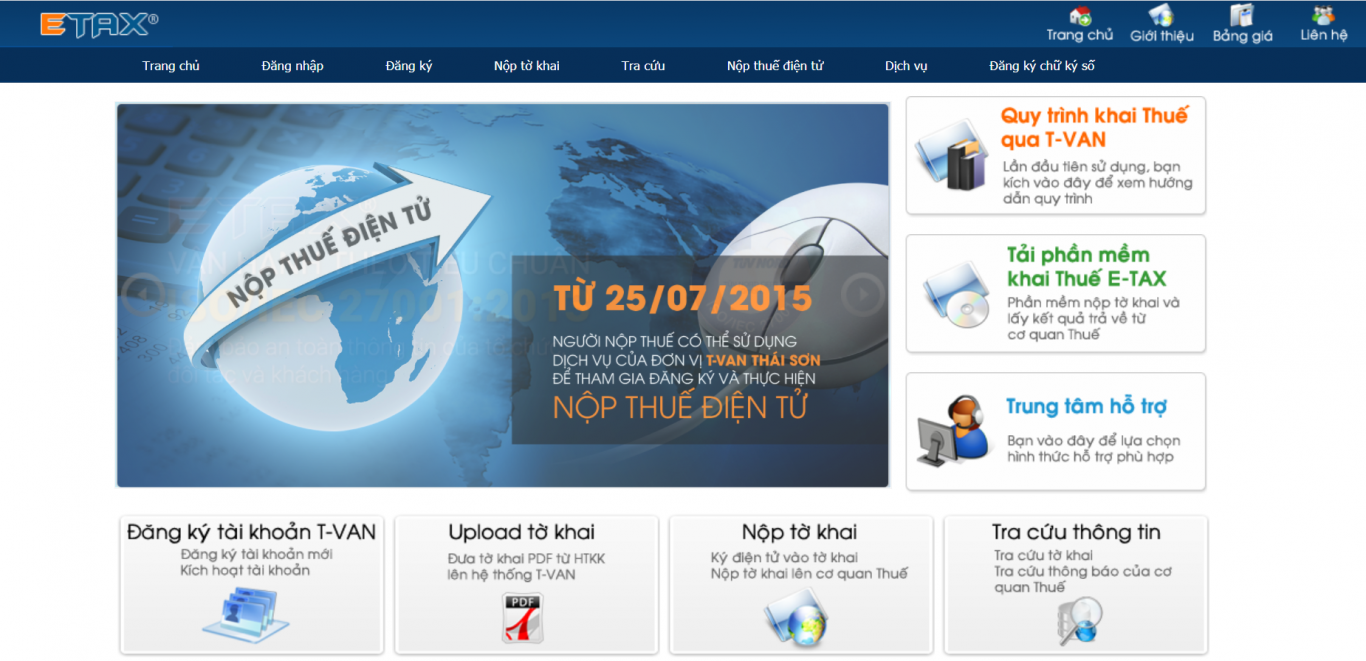Click the magnifier icon under Tra cứu thông tin

click(1078, 621)
